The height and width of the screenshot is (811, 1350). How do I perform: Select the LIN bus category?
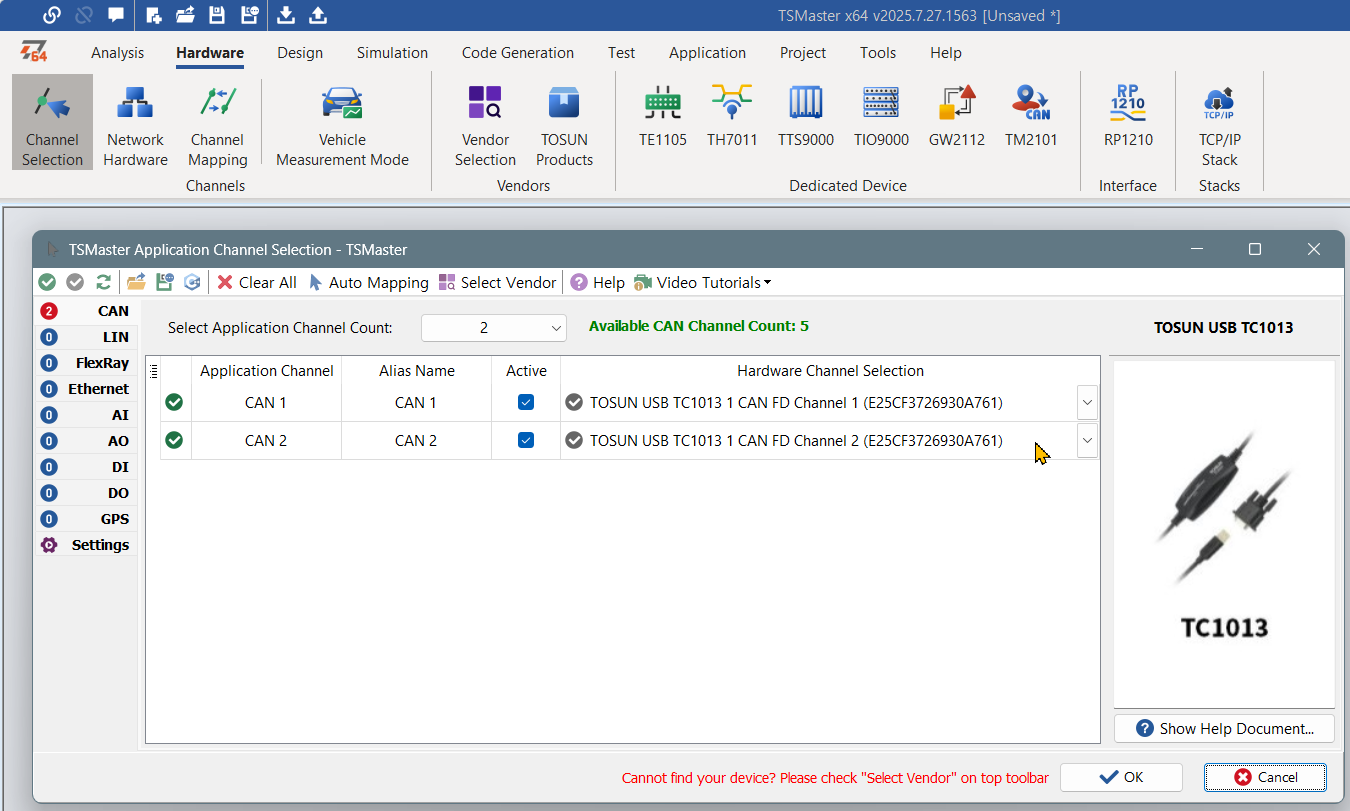(x=86, y=337)
